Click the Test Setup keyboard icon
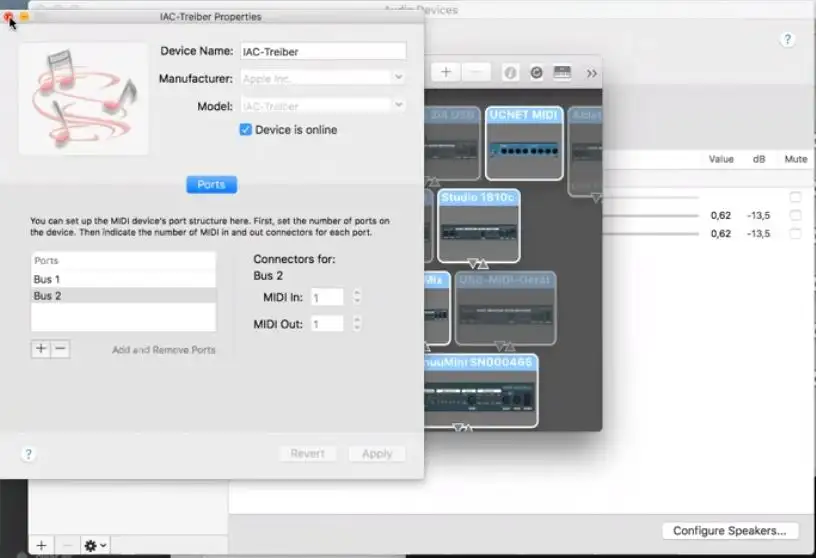The image size is (816, 558). (x=562, y=72)
